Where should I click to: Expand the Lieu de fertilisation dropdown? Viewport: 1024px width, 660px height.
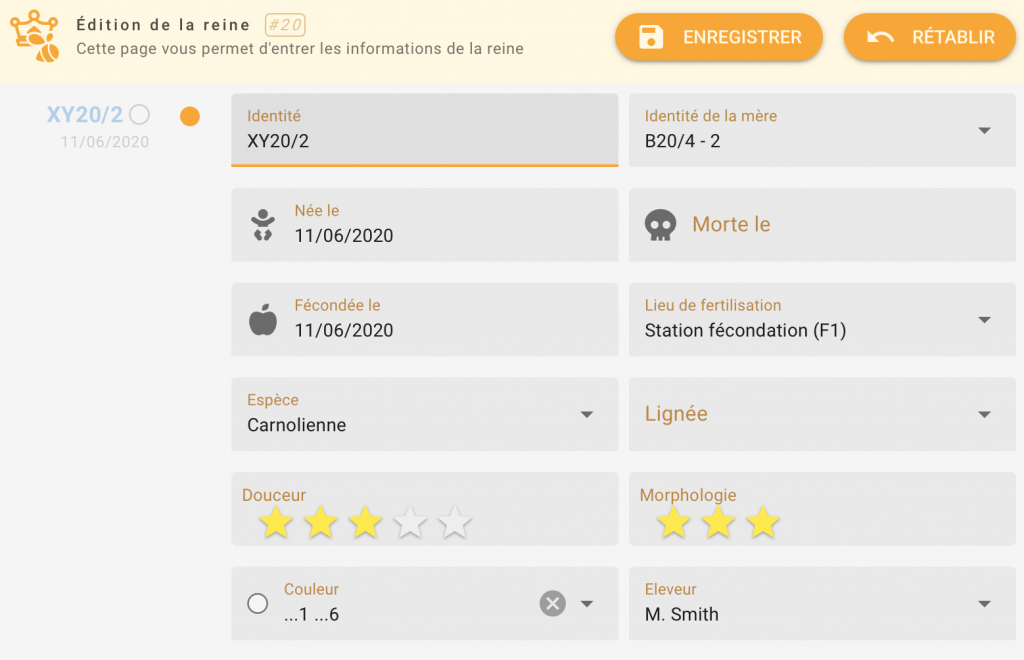pyautogui.click(x=984, y=320)
